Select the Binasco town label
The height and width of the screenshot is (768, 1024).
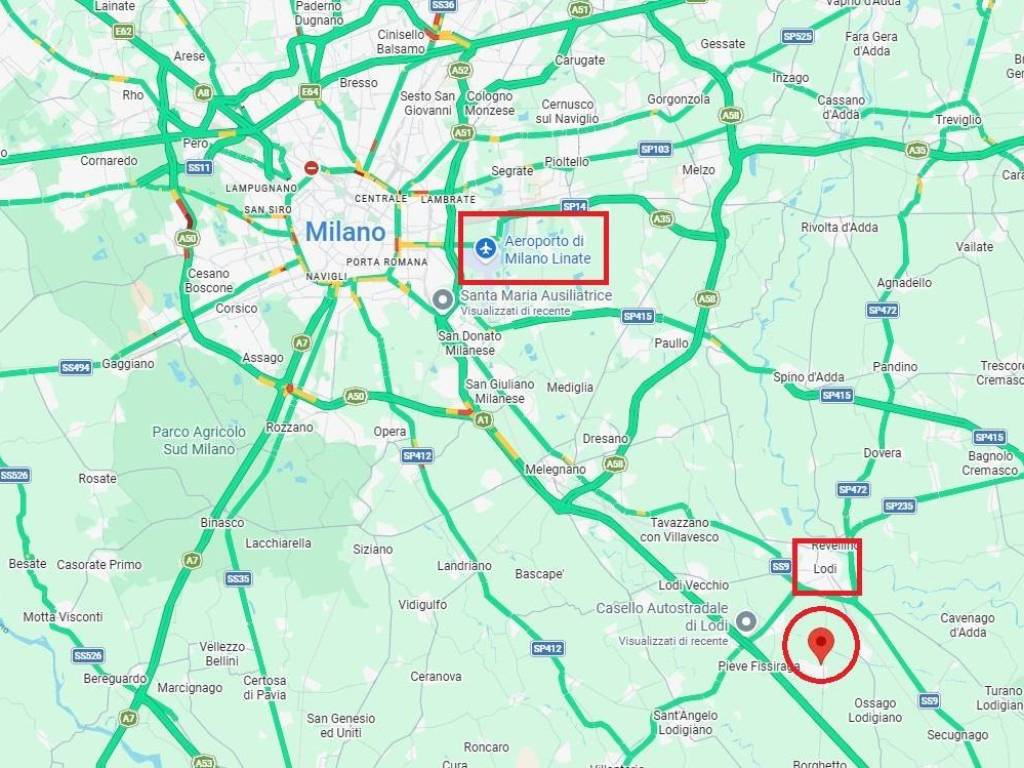click(222, 522)
